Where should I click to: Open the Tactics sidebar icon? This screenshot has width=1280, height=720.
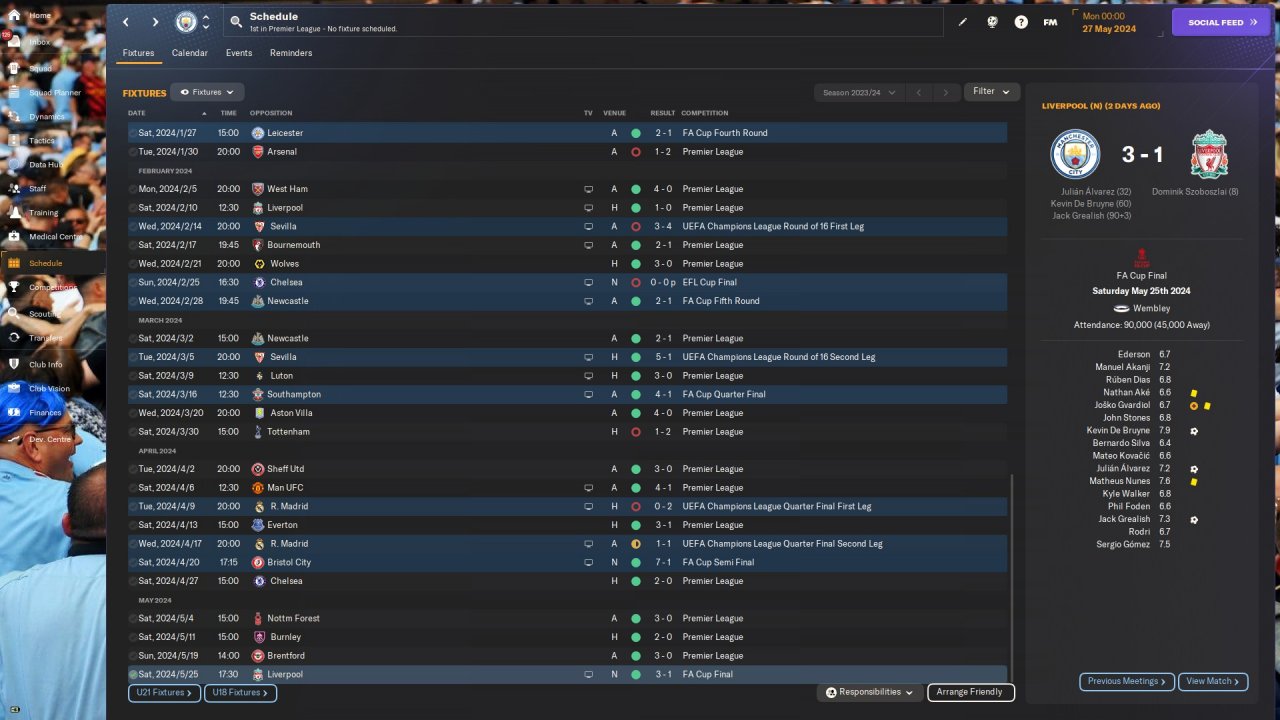pos(14,141)
